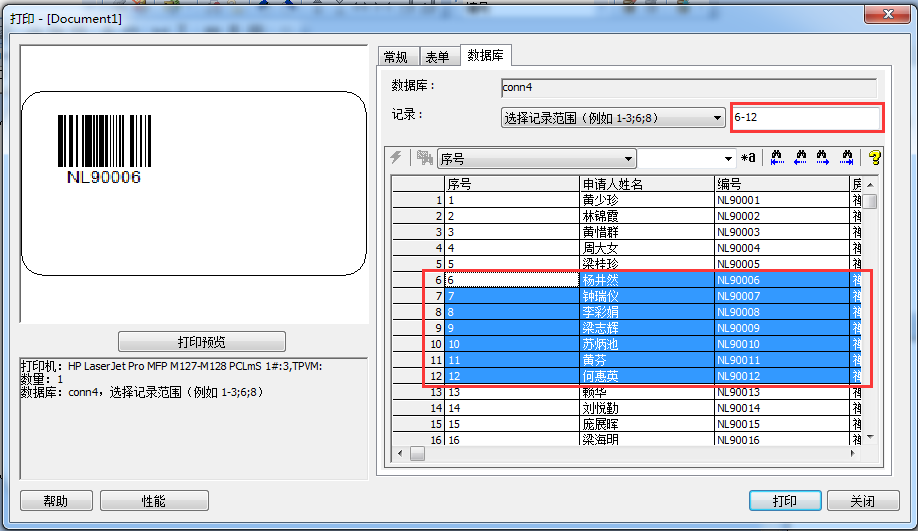
Task: Click row header number 8
Action: pyautogui.click(x=418, y=312)
